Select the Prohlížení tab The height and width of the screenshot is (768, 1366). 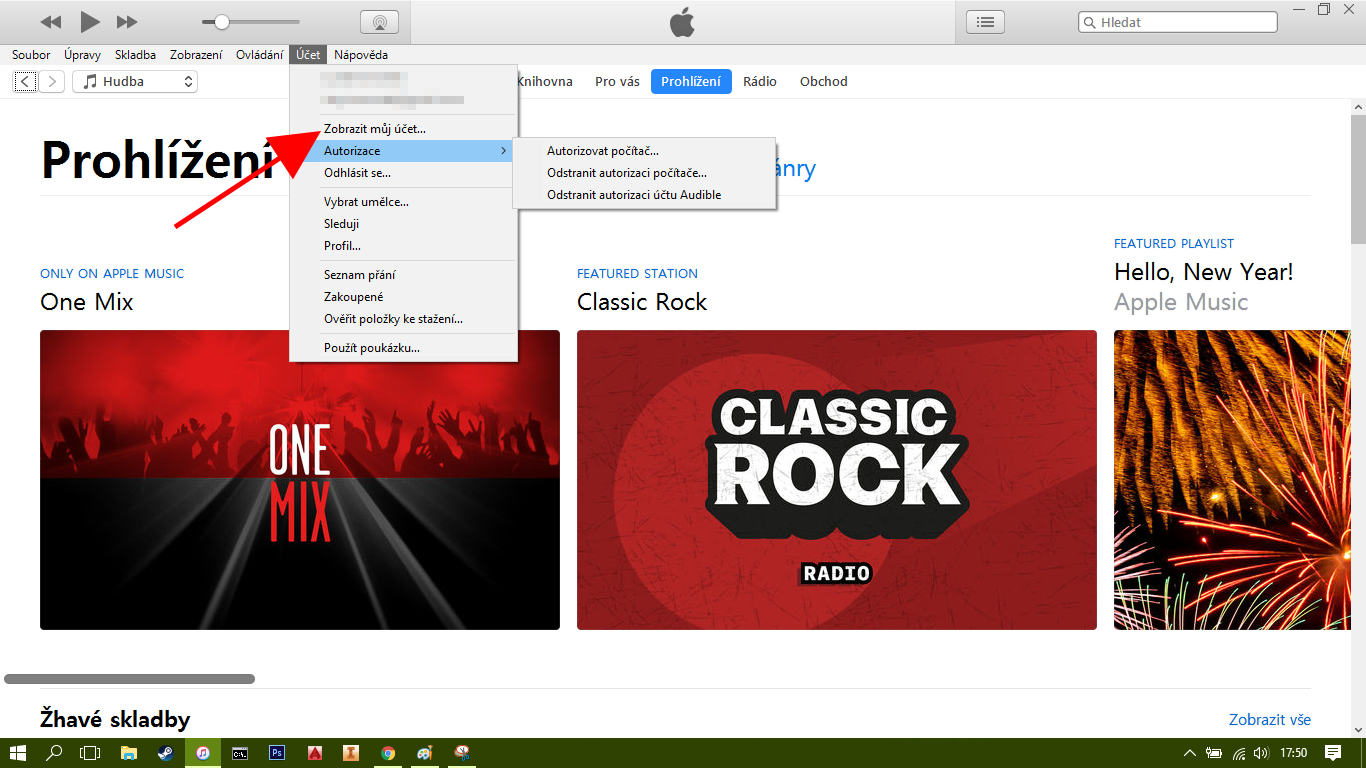pyautogui.click(x=691, y=82)
